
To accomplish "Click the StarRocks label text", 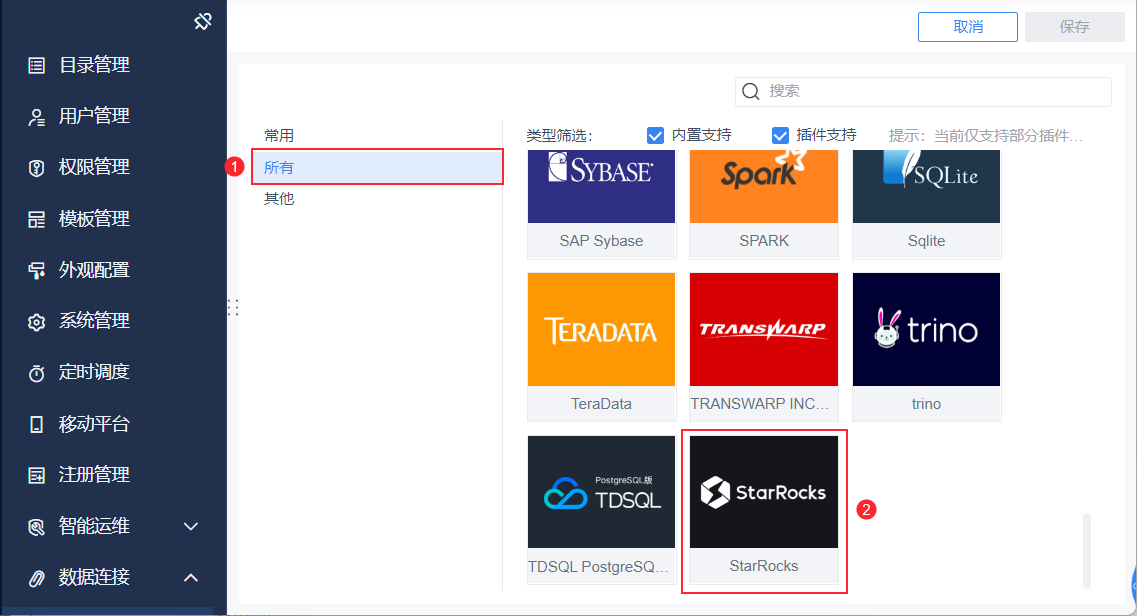I will click(x=764, y=566).
